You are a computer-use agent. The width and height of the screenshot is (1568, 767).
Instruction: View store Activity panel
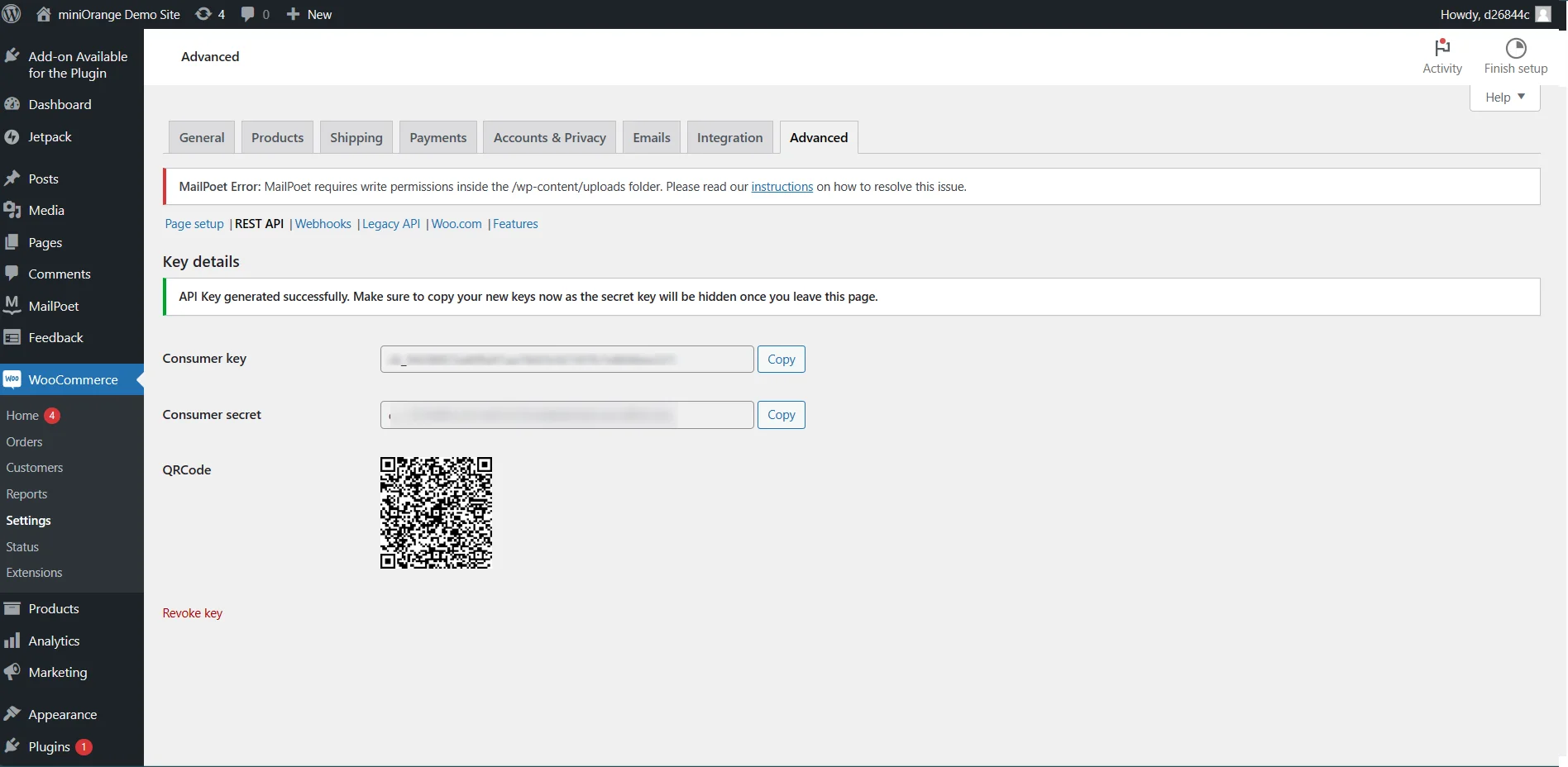click(1441, 56)
